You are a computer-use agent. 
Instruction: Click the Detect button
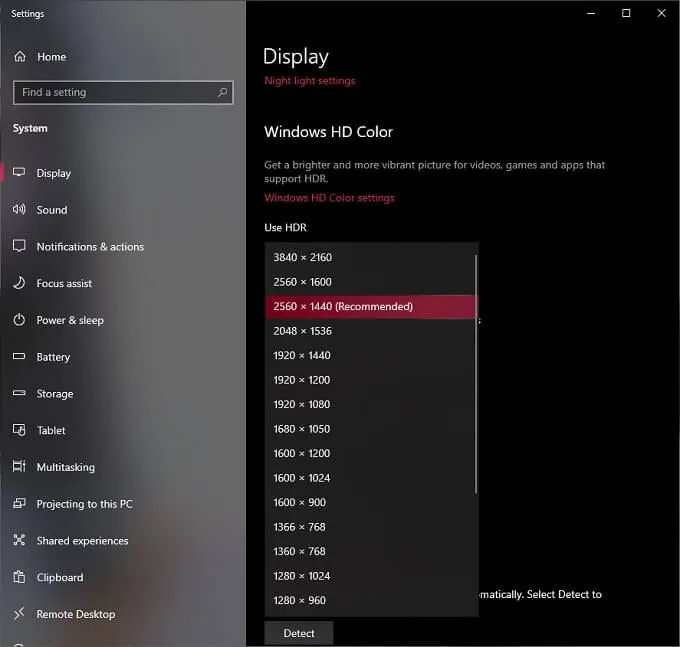[299, 633]
